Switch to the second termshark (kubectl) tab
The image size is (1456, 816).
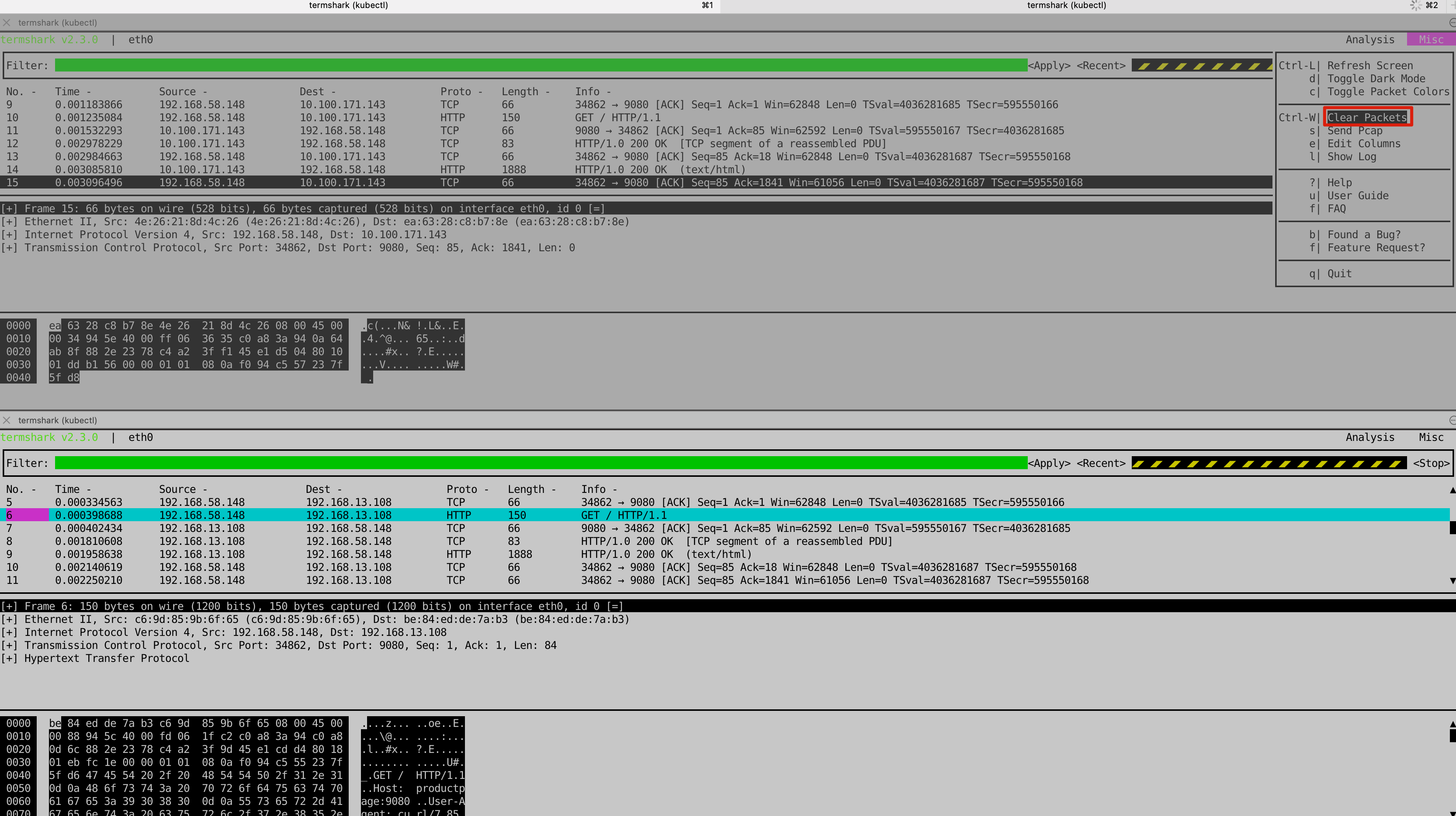(x=1066, y=6)
